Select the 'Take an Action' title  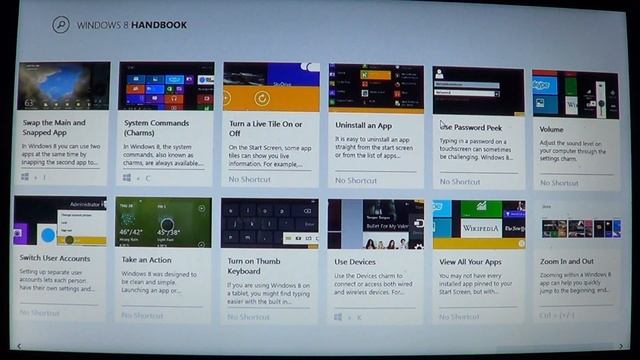click(x=147, y=260)
